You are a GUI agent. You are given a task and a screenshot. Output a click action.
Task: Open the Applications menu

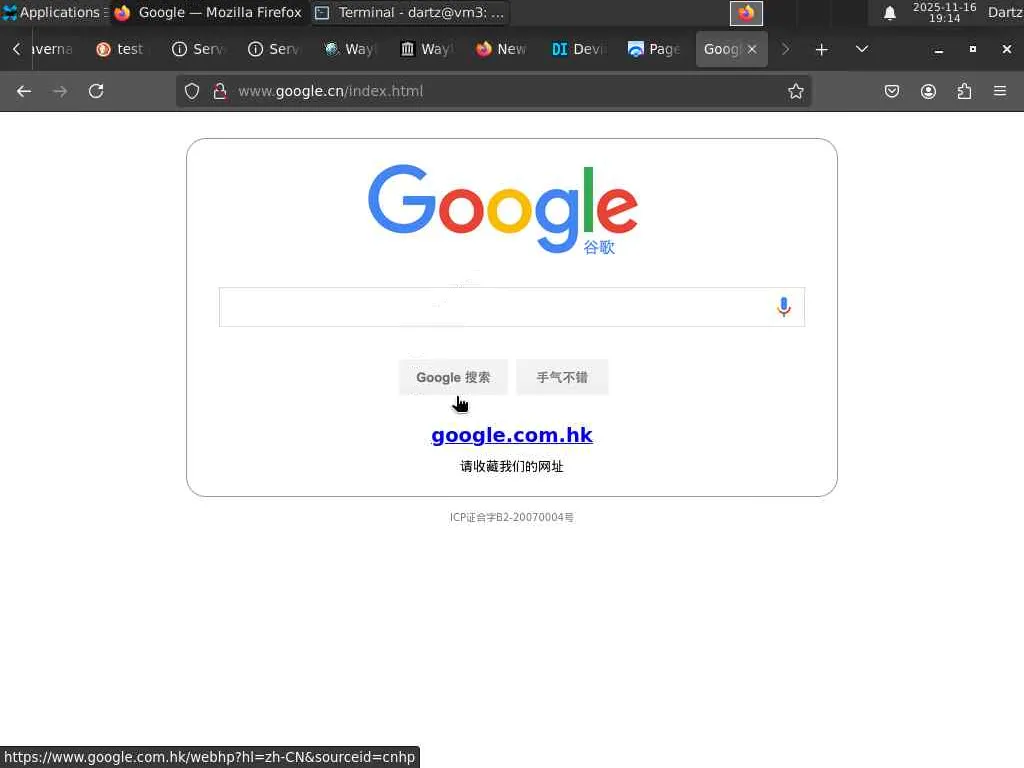[x=54, y=12]
